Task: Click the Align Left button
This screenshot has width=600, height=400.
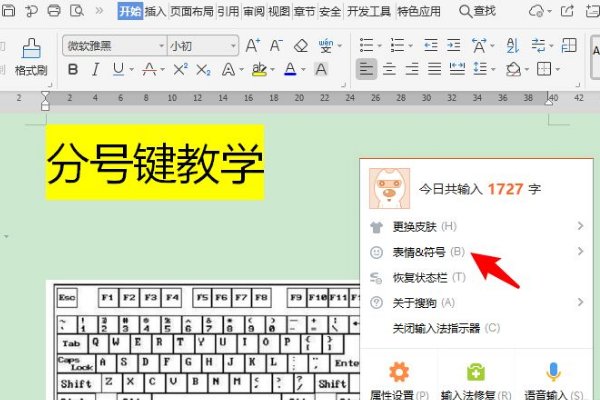Action: pyautogui.click(x=366, y=69)
